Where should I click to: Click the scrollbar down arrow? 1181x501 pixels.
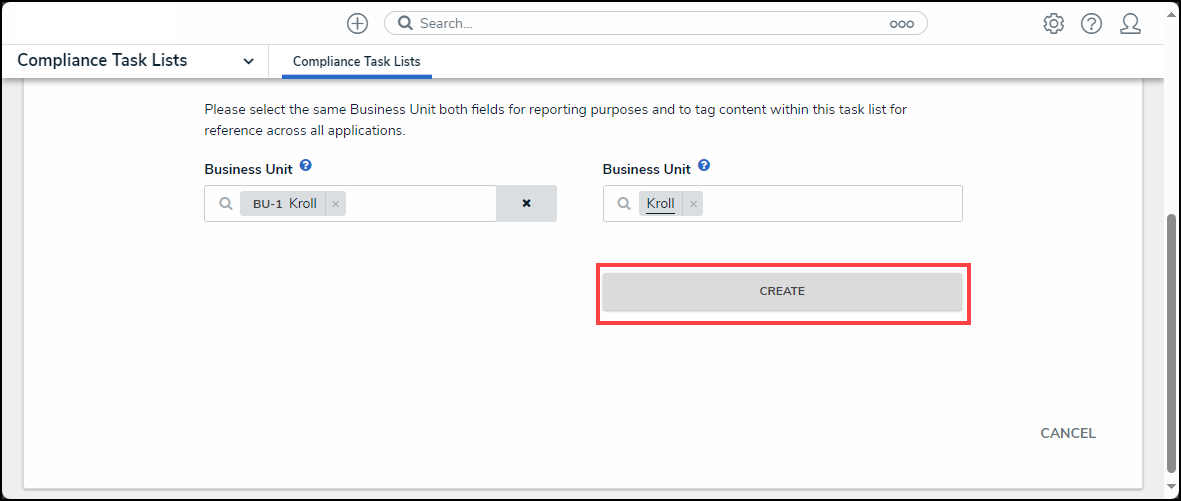pyautogui.click(x=1172, y=486)
